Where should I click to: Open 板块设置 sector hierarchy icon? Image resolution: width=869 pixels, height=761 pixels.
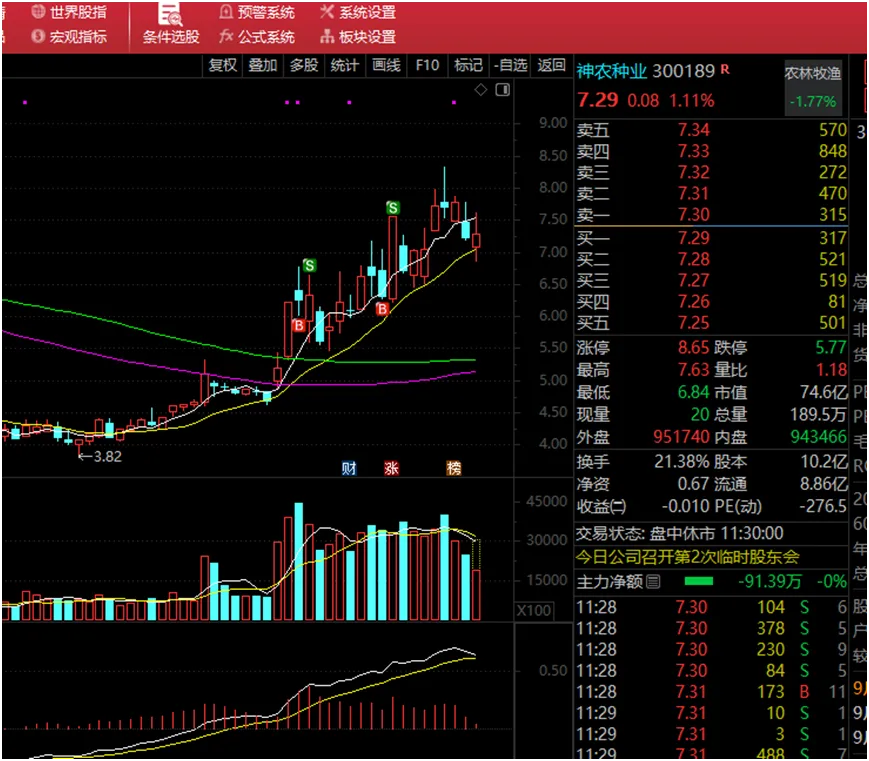327,37
